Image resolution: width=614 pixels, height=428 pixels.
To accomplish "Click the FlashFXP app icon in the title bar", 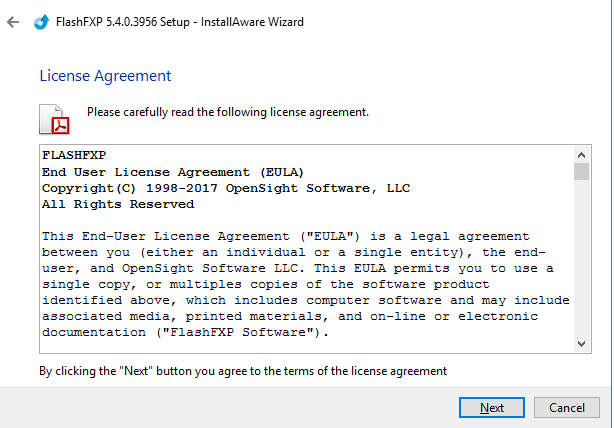I will click(42, 21).
